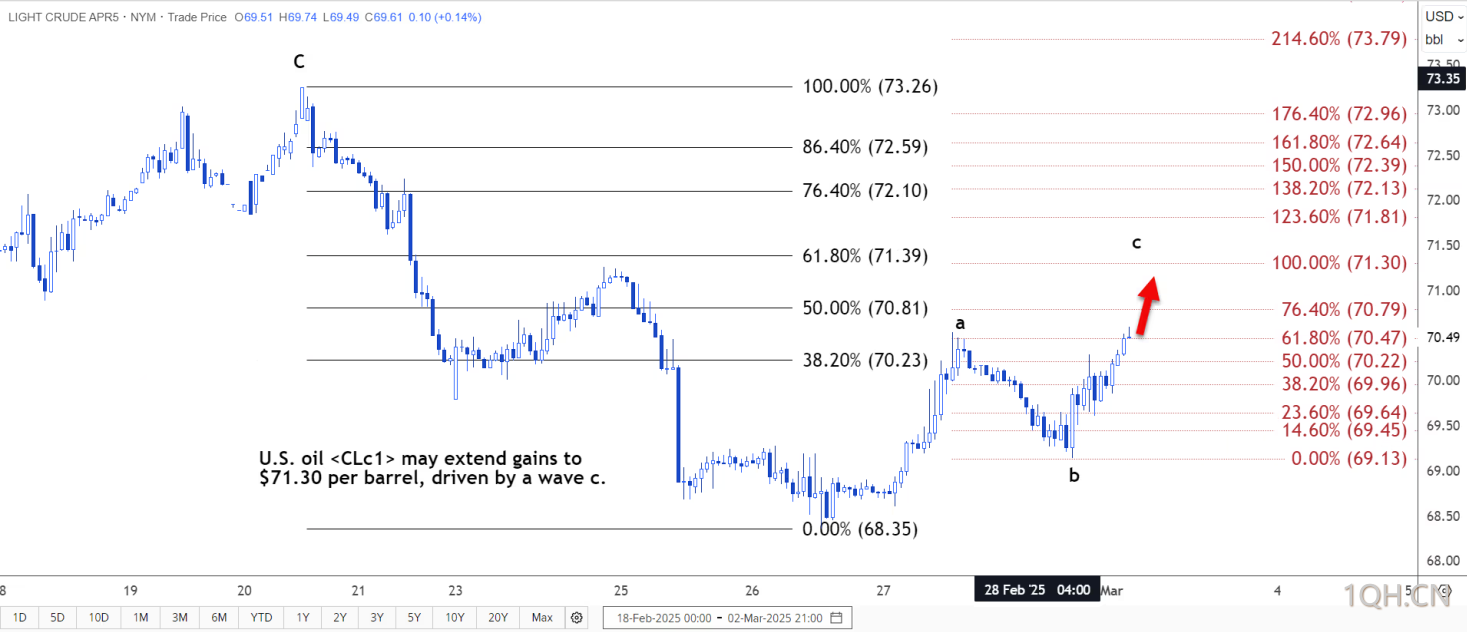Click the 73.35 current price label

(1442, 79)
